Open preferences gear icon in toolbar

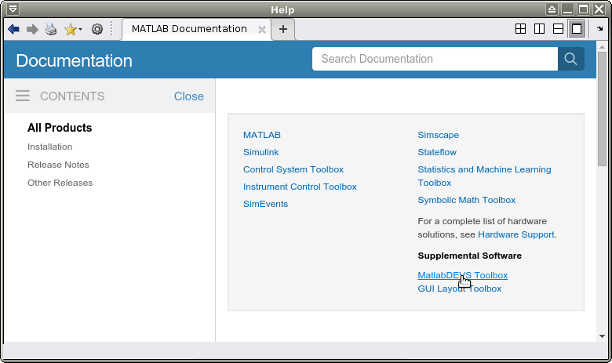click(x=97, y=29)
